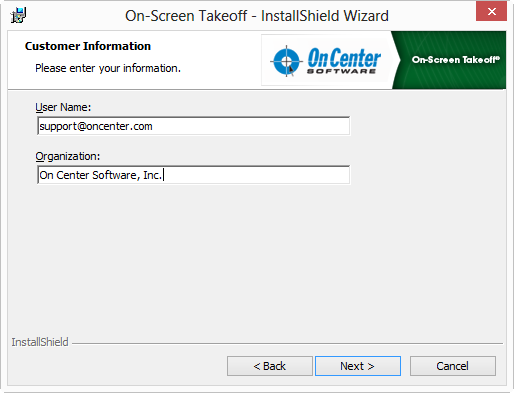Focus the Organization input field

click(194, 175)
